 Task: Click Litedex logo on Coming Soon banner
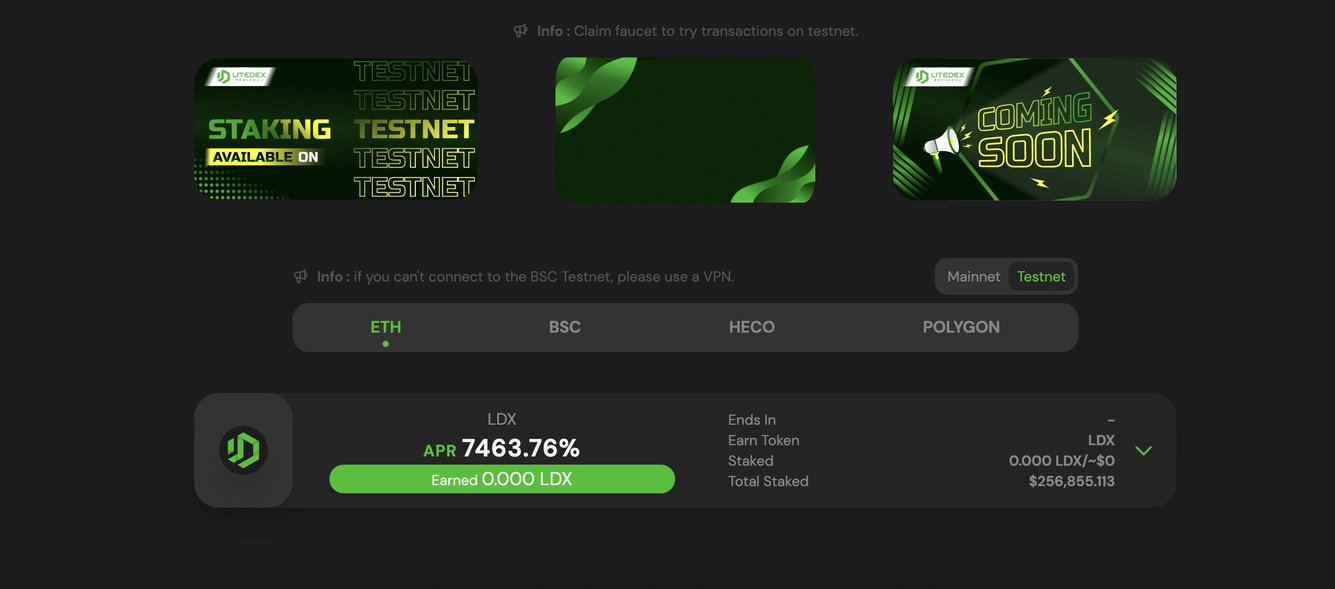939,76
